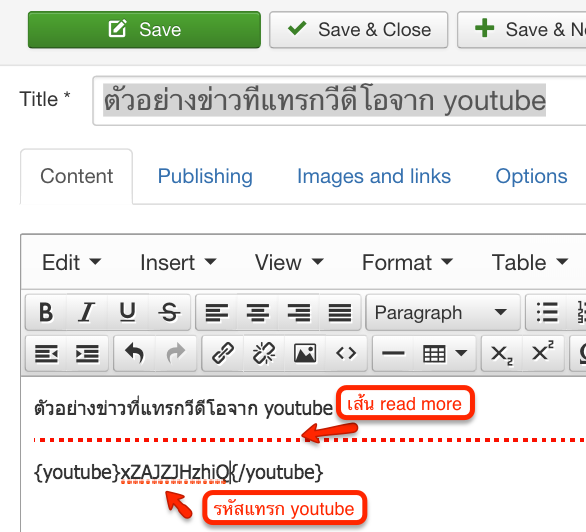
Task: Apply subscript formatting
Action: click(x=502, y=353)
